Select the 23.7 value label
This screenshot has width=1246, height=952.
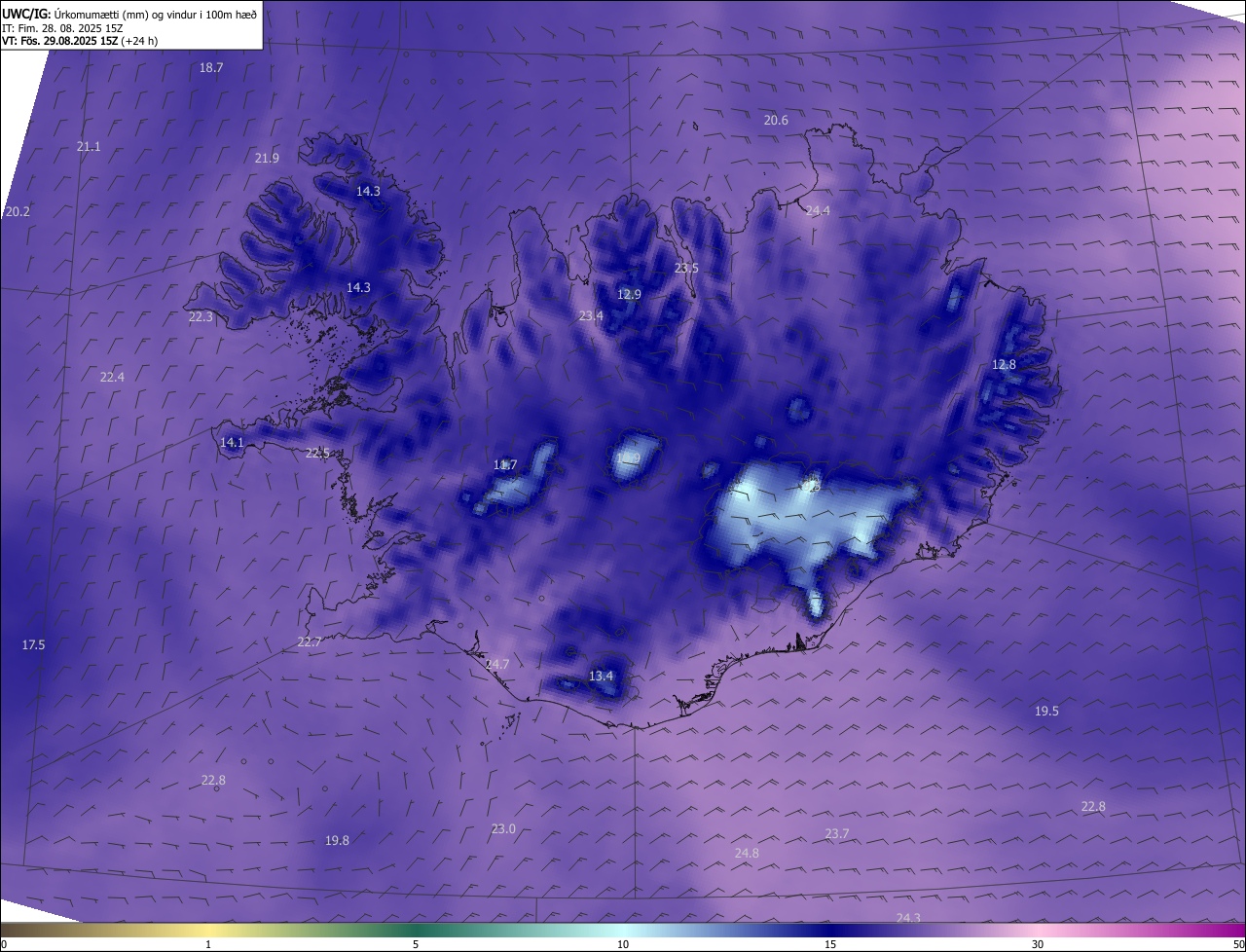coord(837,833)
